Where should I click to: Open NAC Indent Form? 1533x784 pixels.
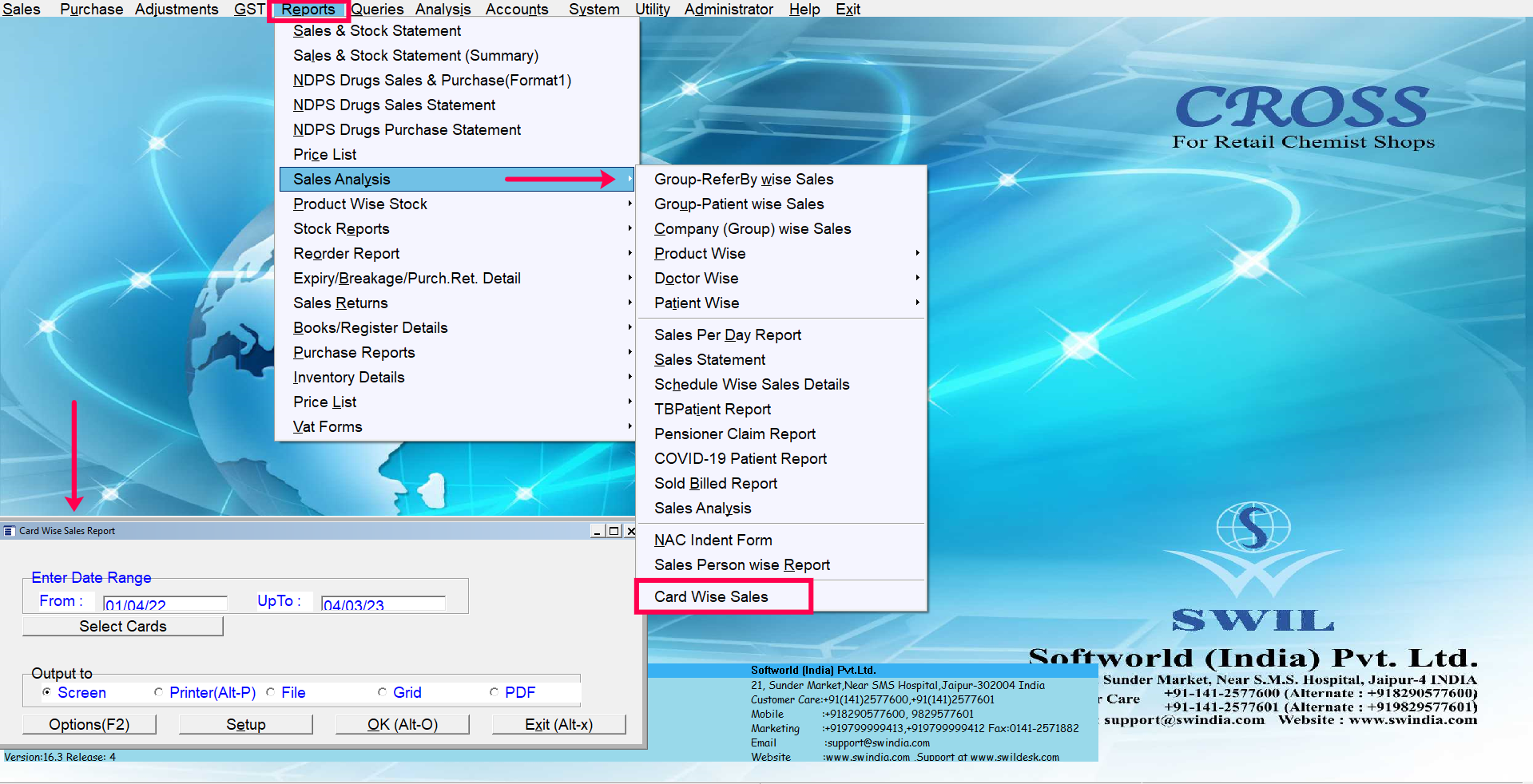point(781,540)
